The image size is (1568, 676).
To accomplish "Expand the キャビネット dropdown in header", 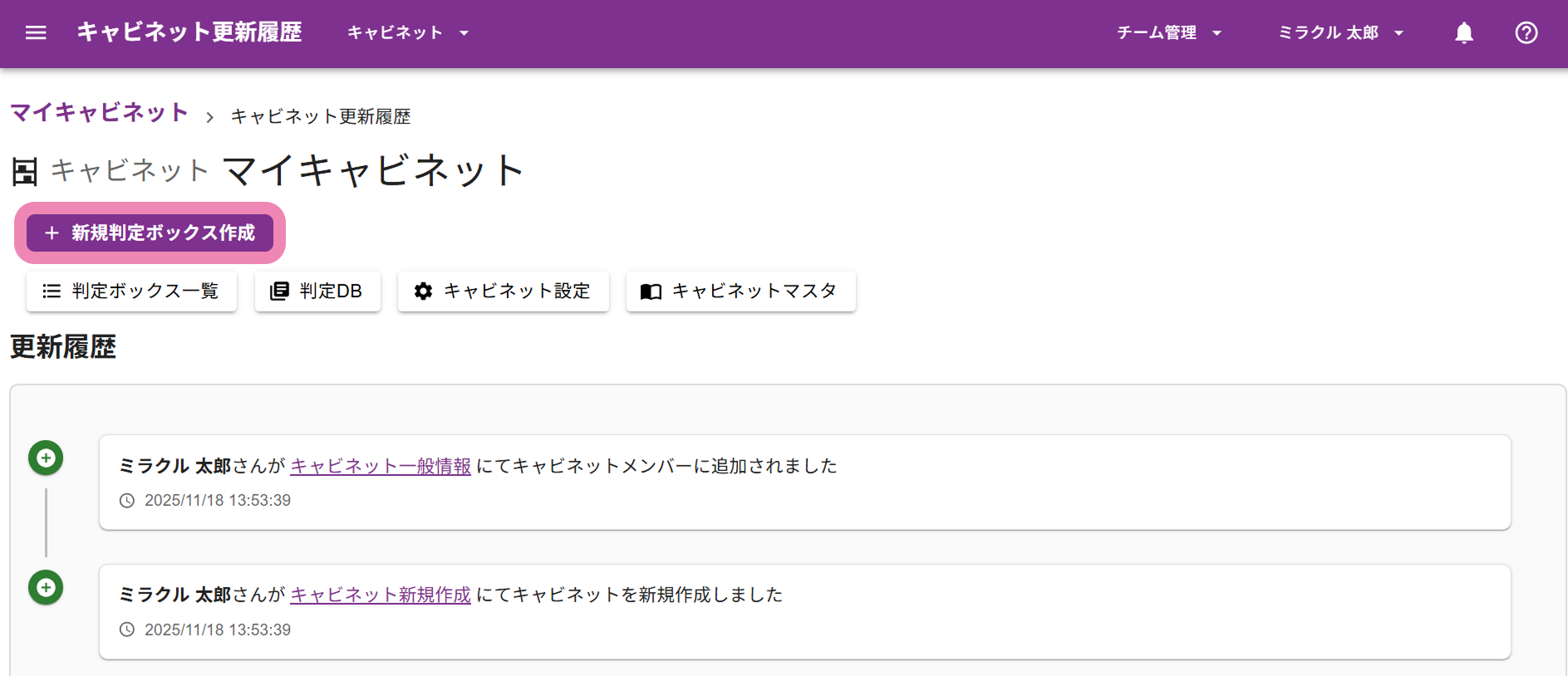I will coord(408,32).
